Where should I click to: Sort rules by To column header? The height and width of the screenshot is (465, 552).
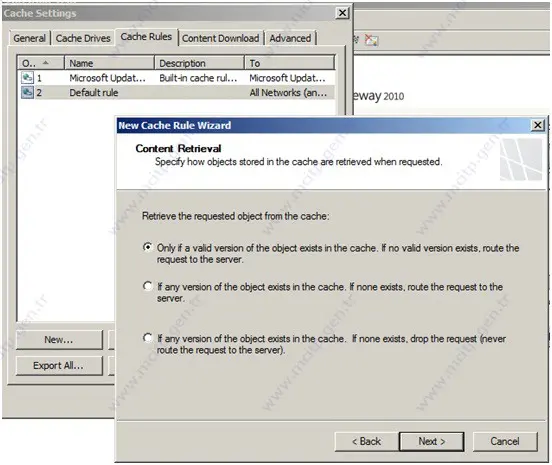point(289,63)
